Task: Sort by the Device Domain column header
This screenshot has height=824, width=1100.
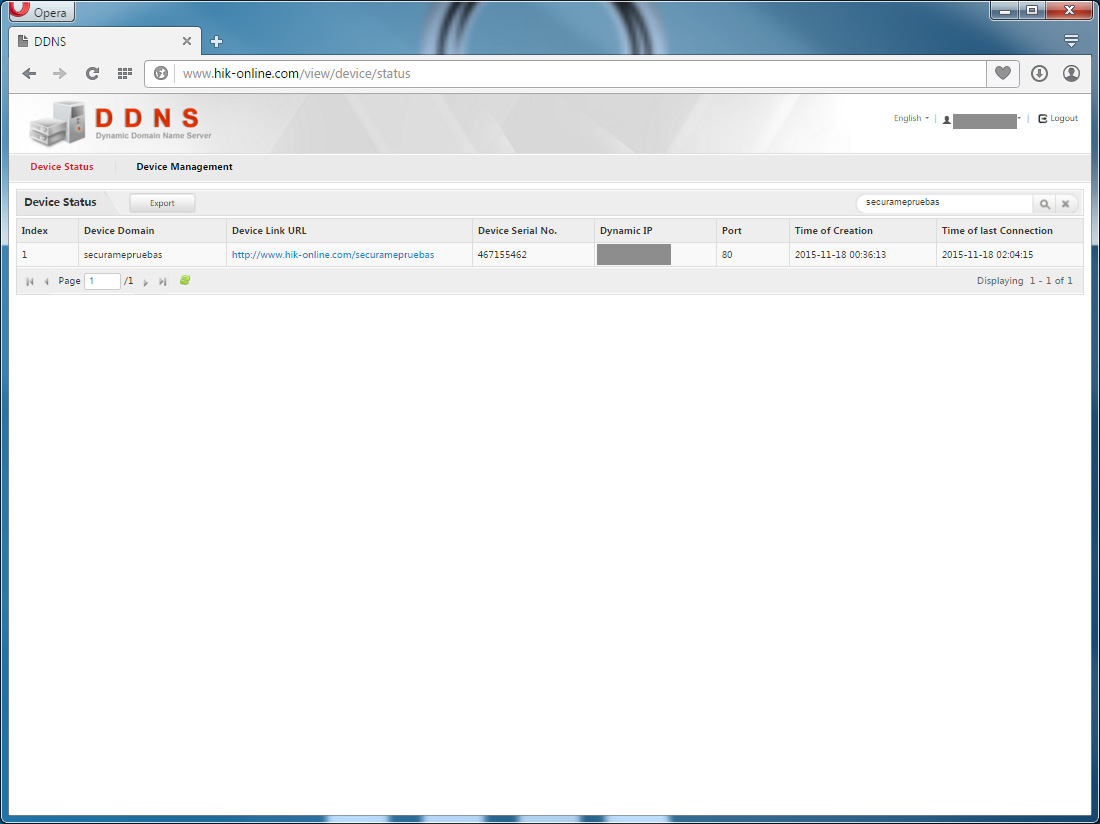Action: (x=152, y=231)
